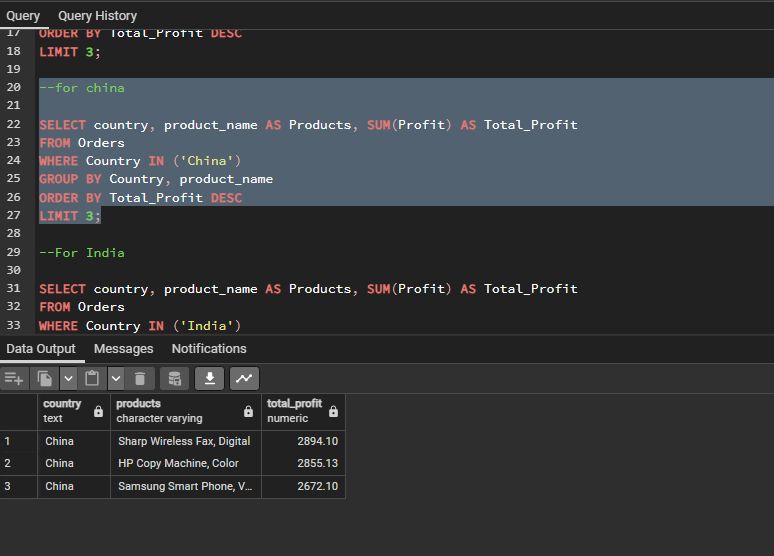Select the total_profit column header
This screenshot has width=774, height=556.
pos(303,411)
